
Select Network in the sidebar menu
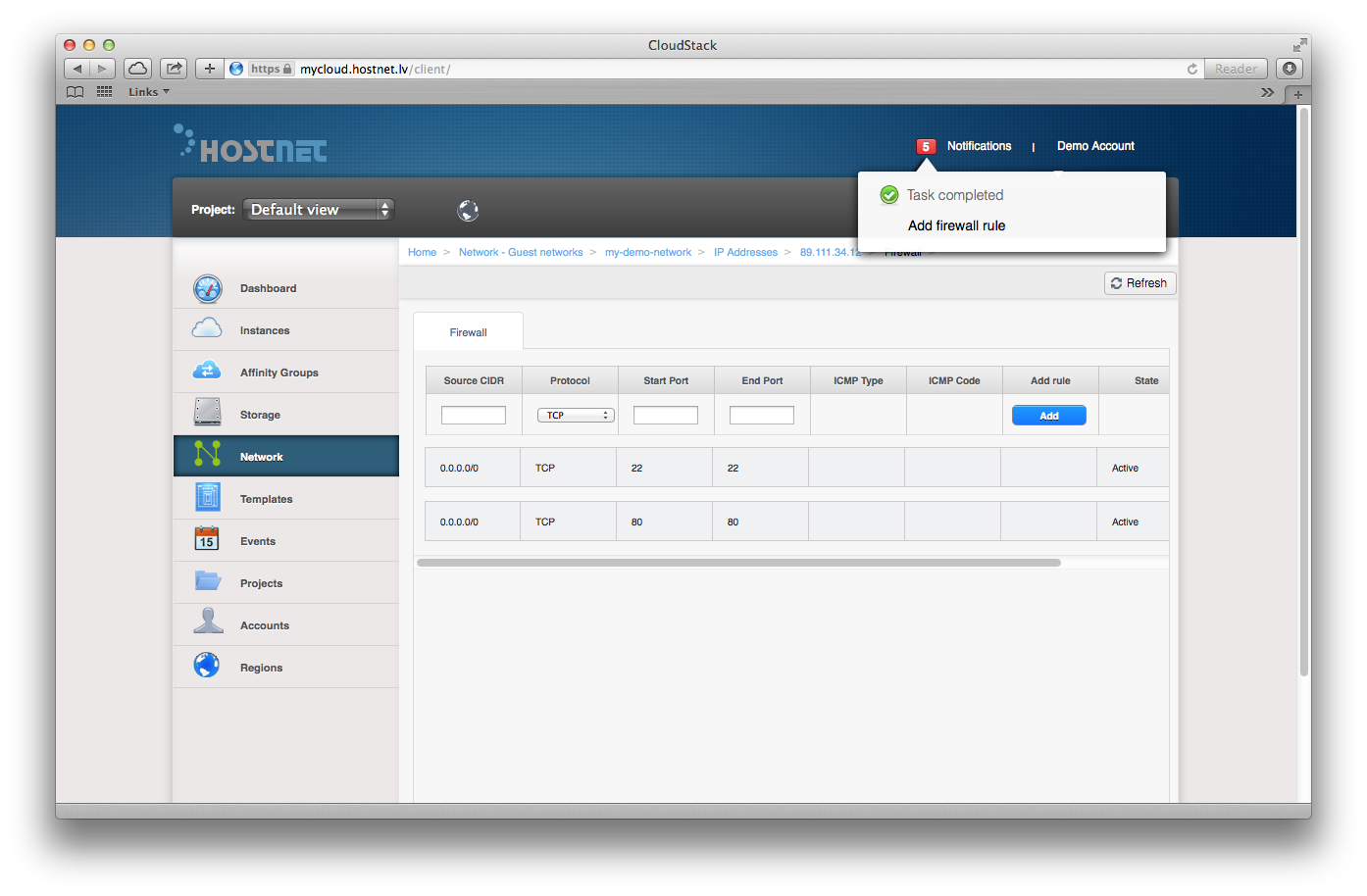[262, 457]
